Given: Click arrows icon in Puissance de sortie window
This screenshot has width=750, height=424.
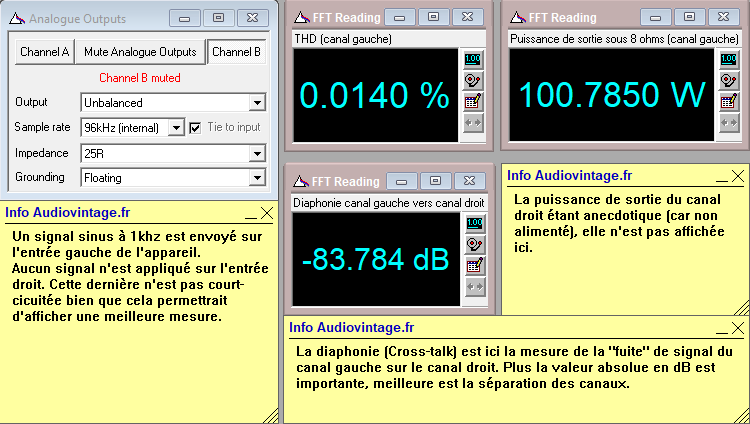Looking at the screenshot, I should pos(728,123).
